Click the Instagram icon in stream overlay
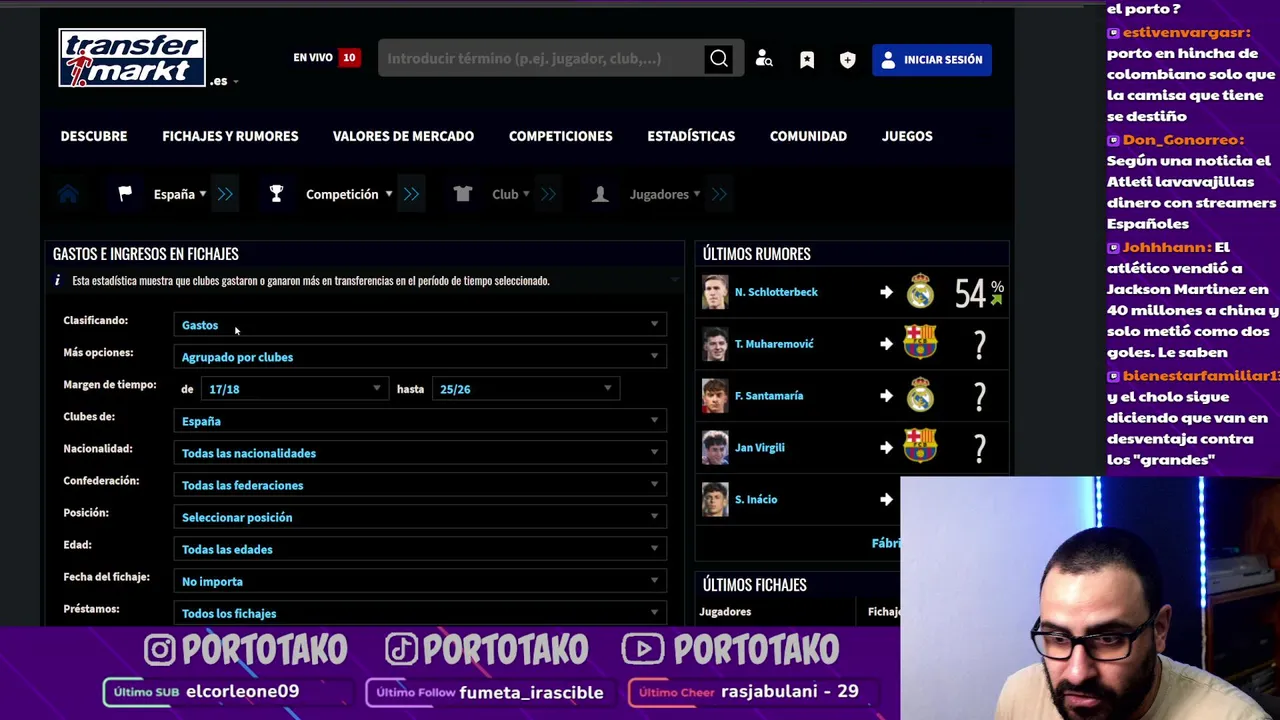Image resolution: width=1280 pixels, height=720 pixels. tap(160, 650)
